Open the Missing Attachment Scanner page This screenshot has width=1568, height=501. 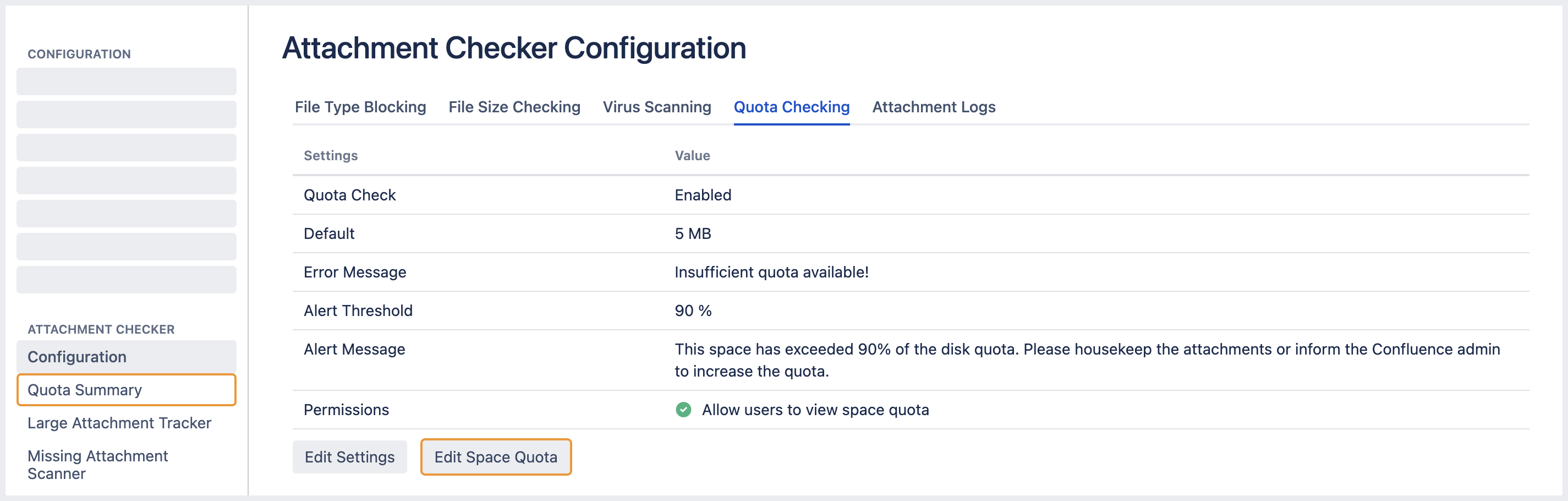tap(98, 465)
